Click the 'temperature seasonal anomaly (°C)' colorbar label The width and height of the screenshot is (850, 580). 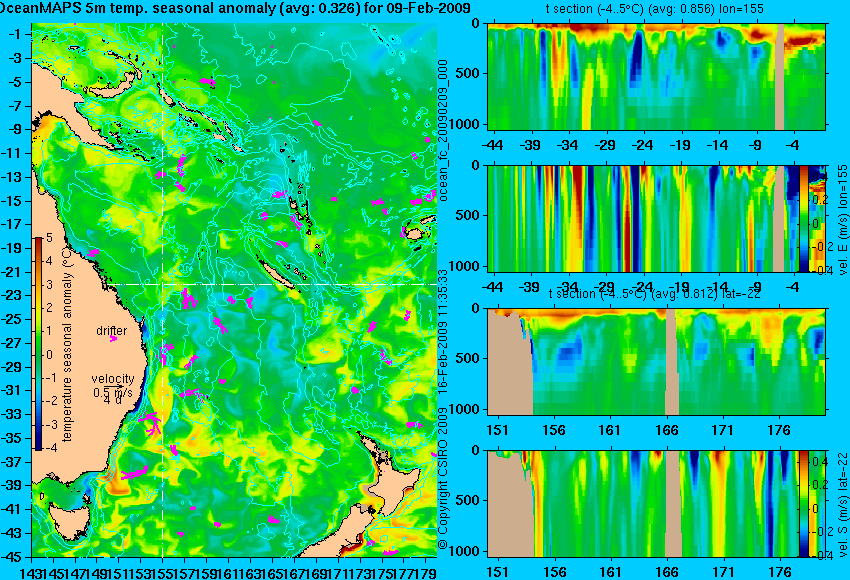67,344
